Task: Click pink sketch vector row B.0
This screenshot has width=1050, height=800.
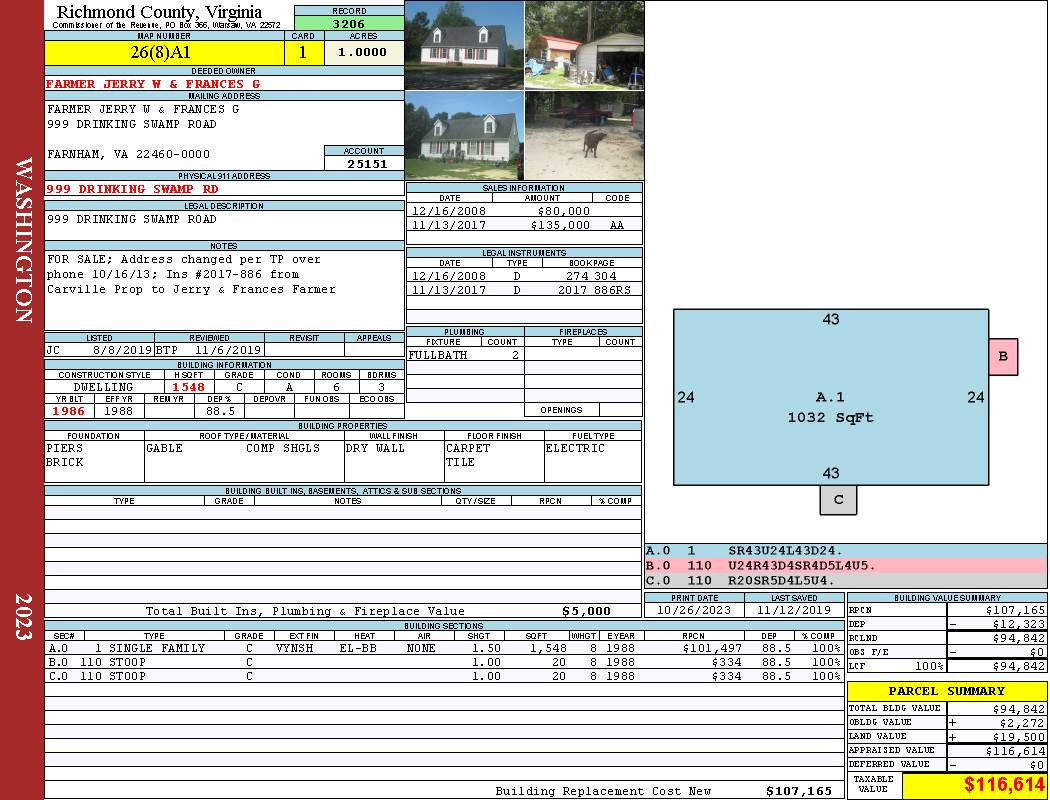Action: click(x=846, y=566)
